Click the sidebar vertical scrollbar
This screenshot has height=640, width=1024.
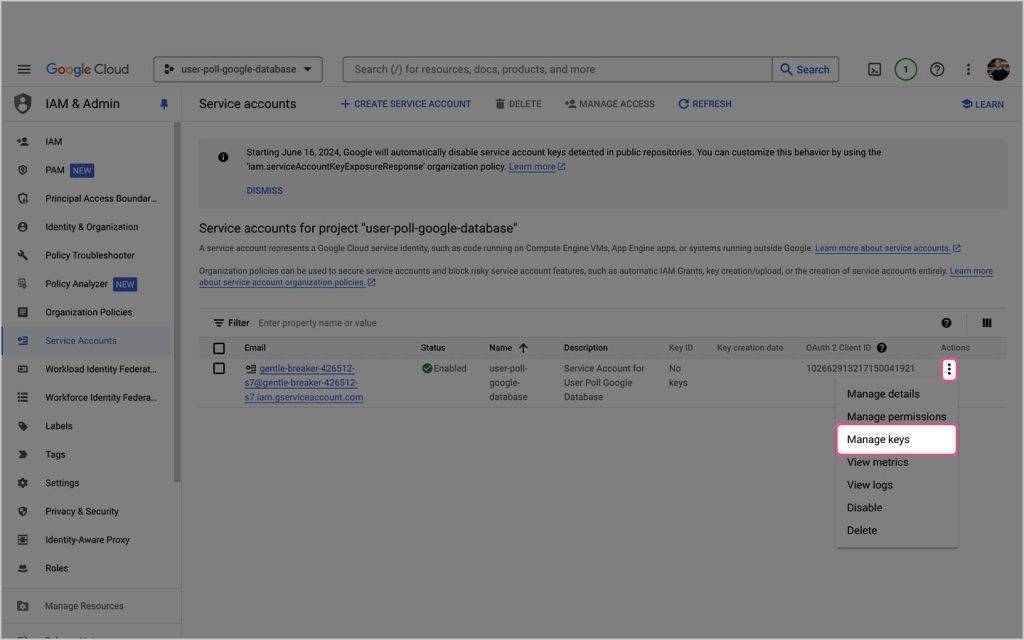(177, 302)
